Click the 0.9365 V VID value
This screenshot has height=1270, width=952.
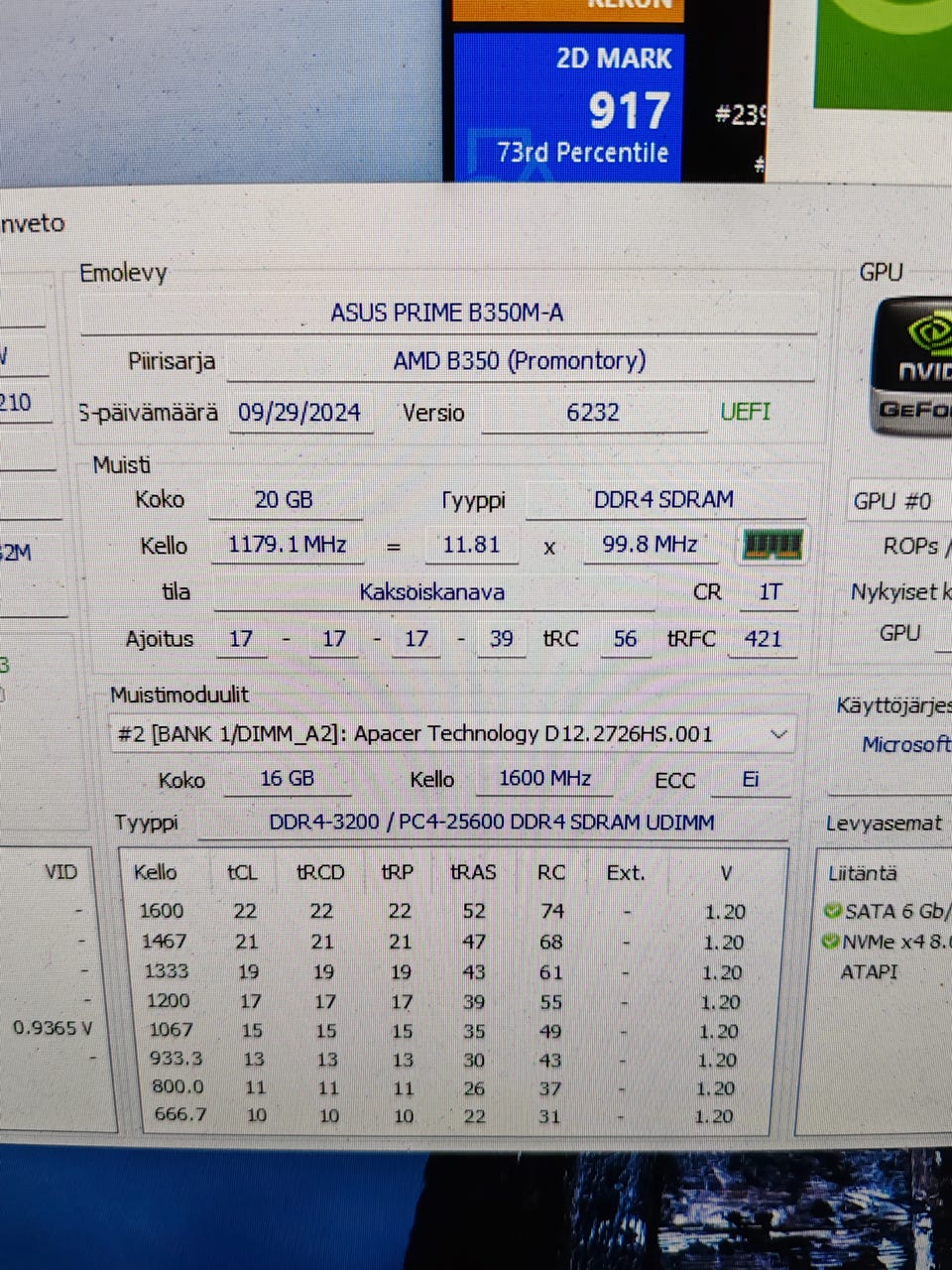click(53, 1028)
